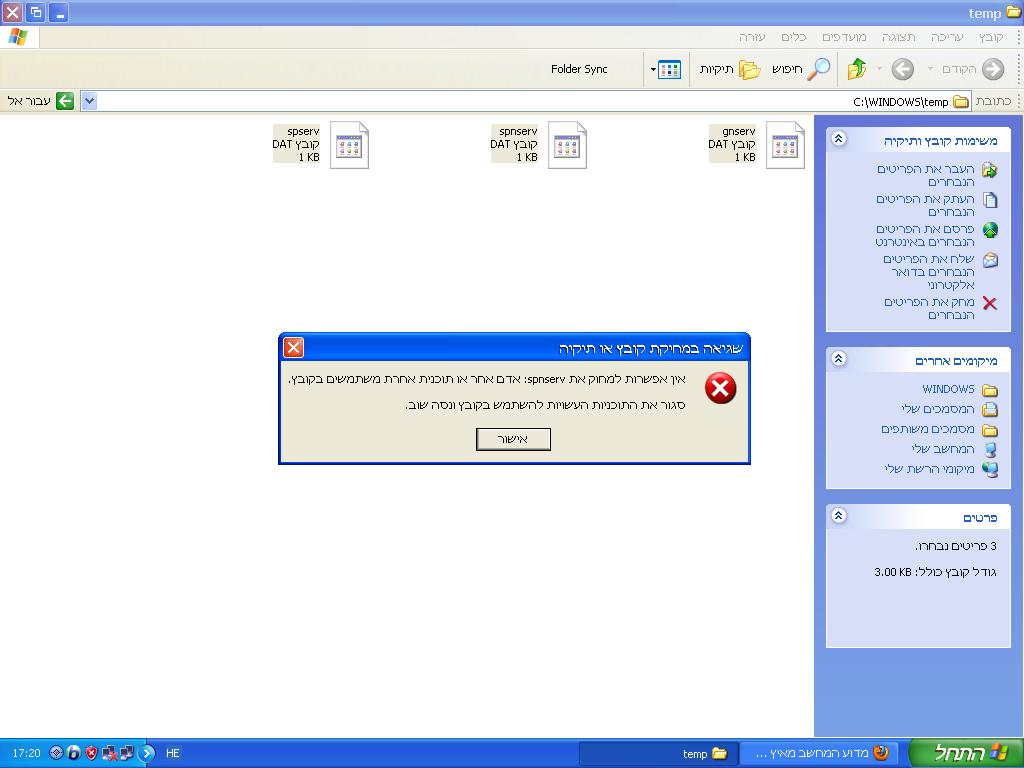Open the קובץ (File) menu

coord(991,37)
